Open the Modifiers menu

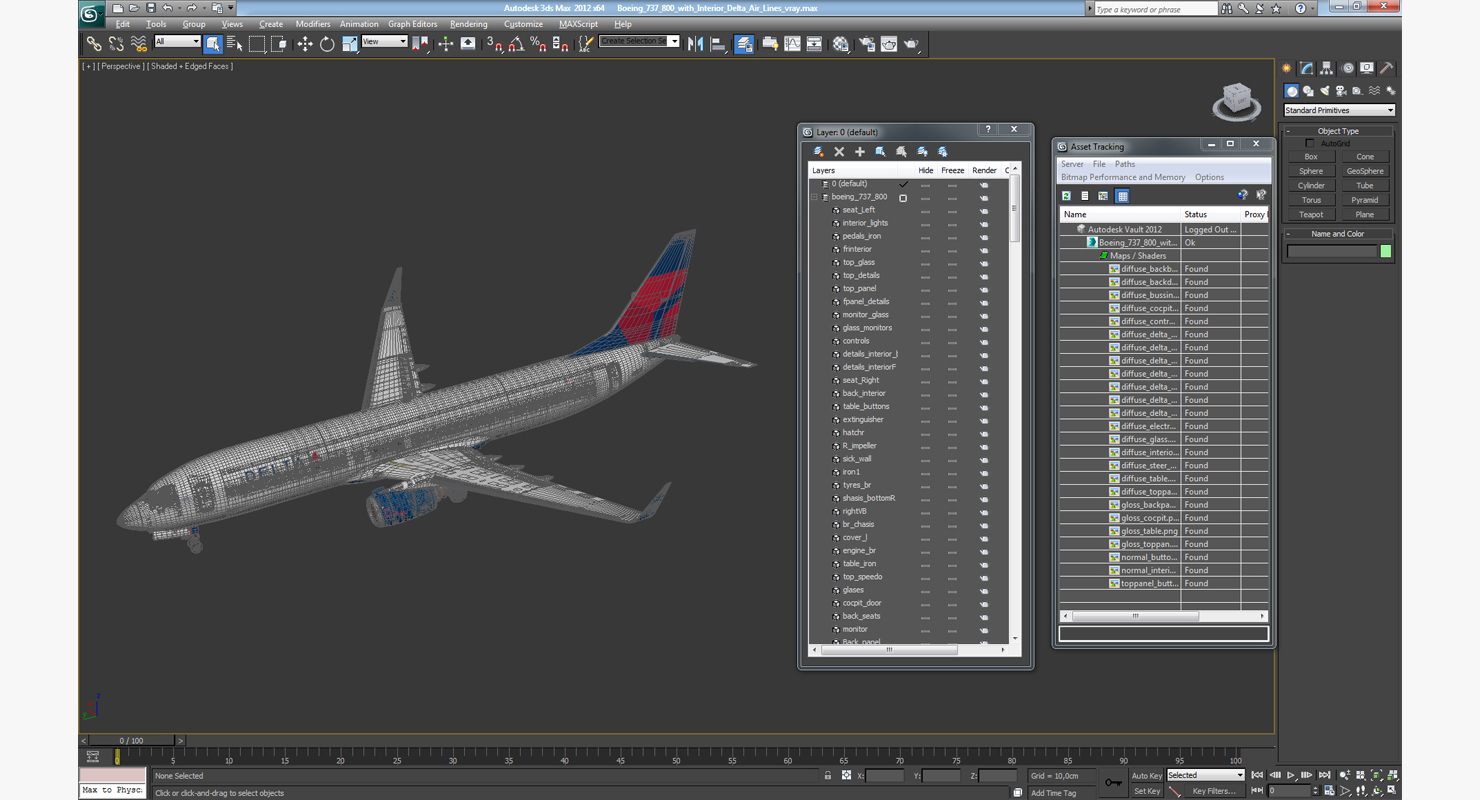coord(313,24)
